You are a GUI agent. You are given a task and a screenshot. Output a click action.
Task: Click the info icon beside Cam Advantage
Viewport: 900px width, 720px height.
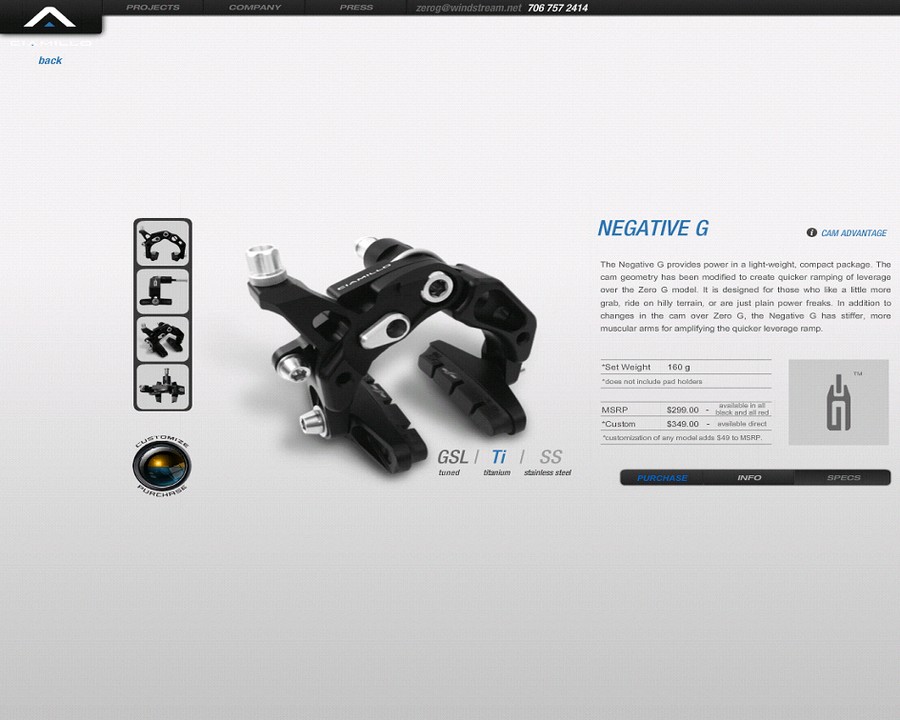click(812, 233)
